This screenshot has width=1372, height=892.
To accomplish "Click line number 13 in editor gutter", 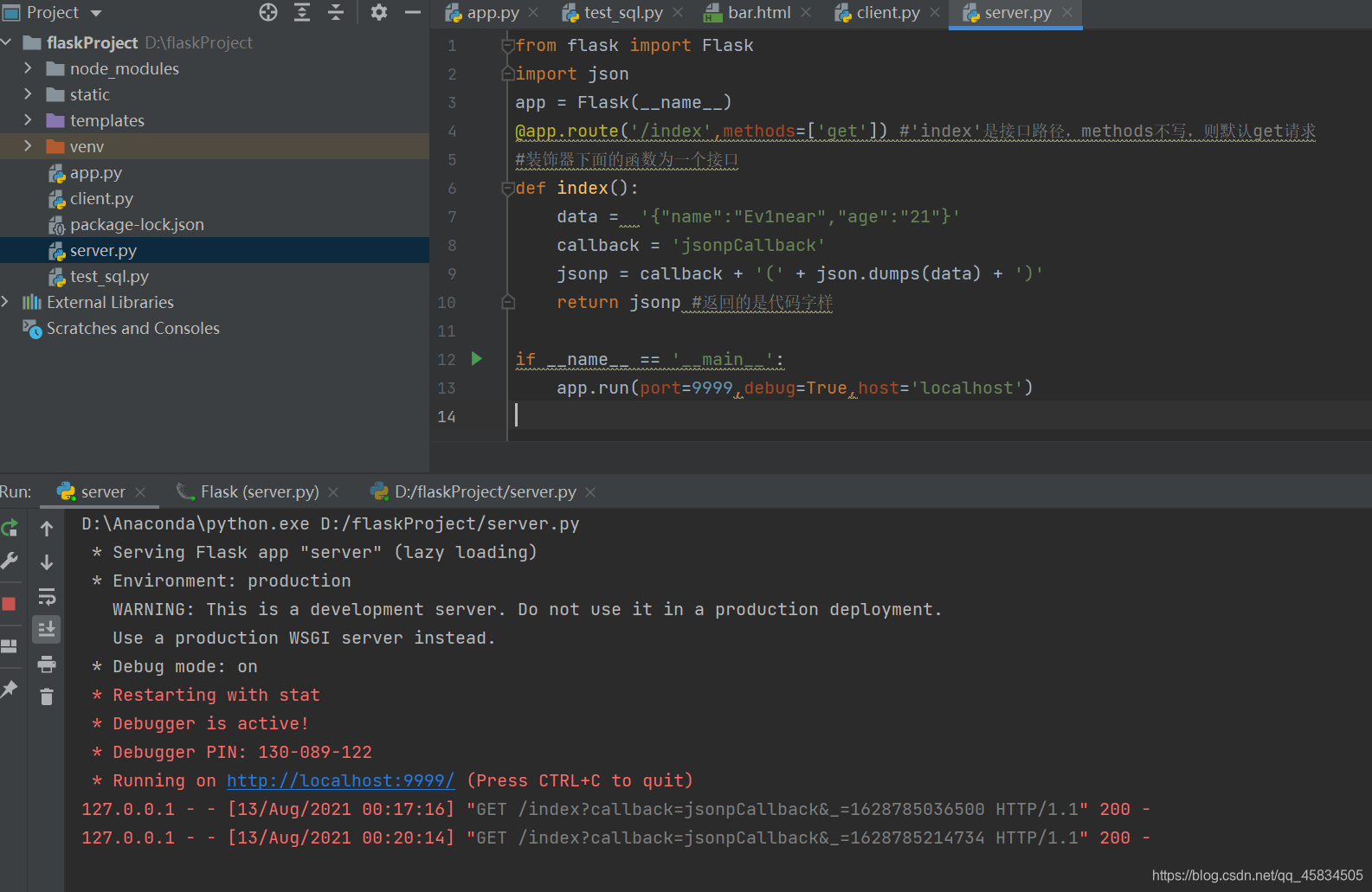I will click(x=446, y=388).
